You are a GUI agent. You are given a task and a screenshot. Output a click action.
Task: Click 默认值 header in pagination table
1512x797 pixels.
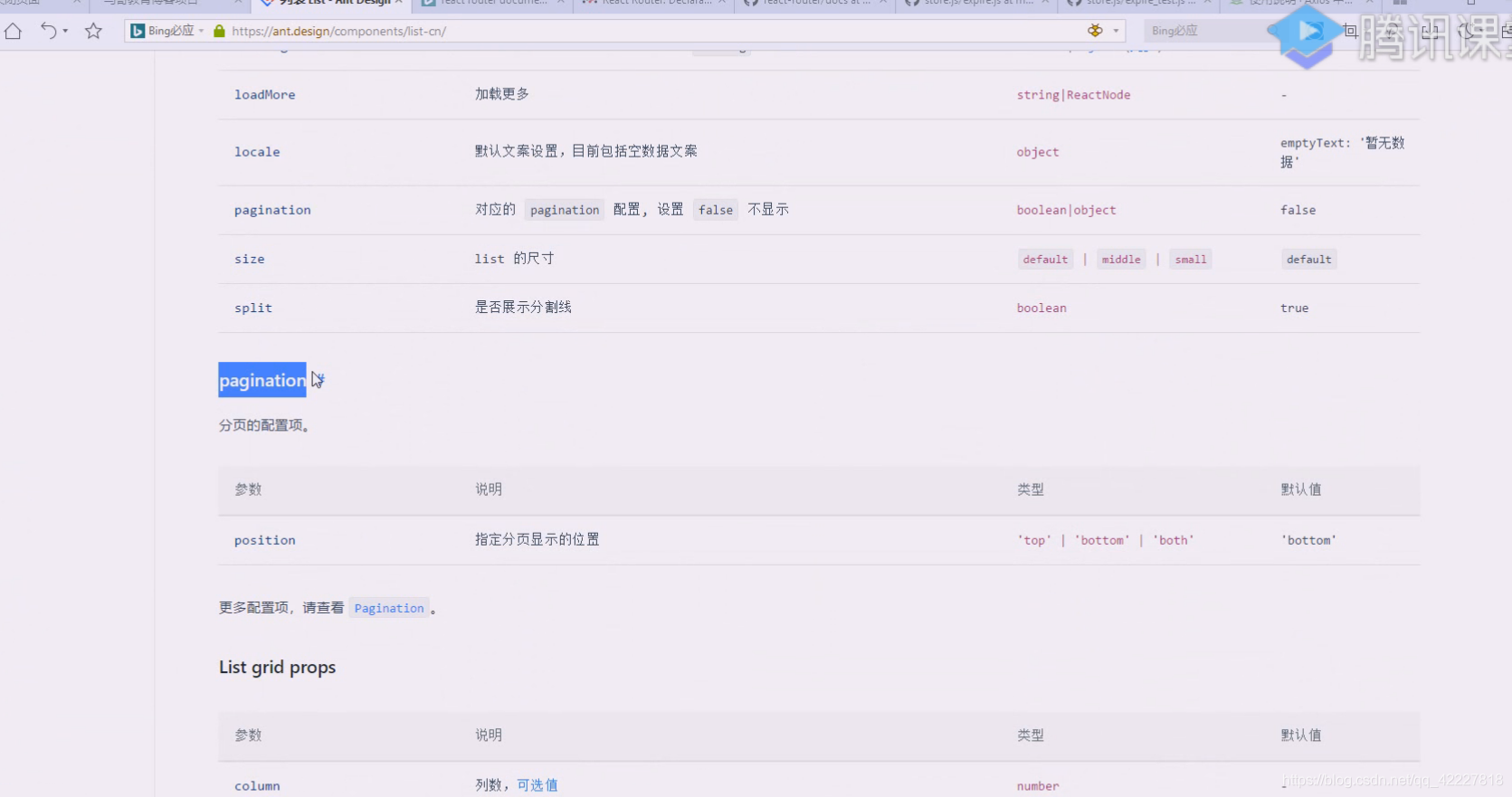1300,489
